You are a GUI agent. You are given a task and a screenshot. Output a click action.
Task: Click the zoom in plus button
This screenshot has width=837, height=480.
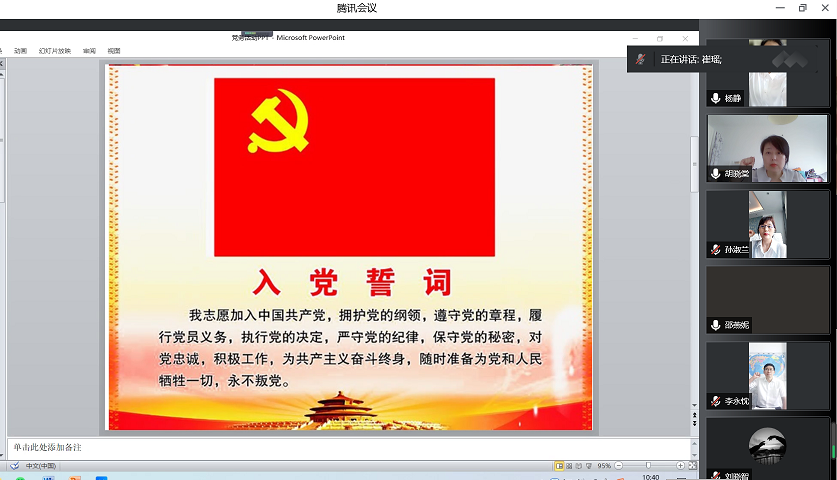coord(678,466)
